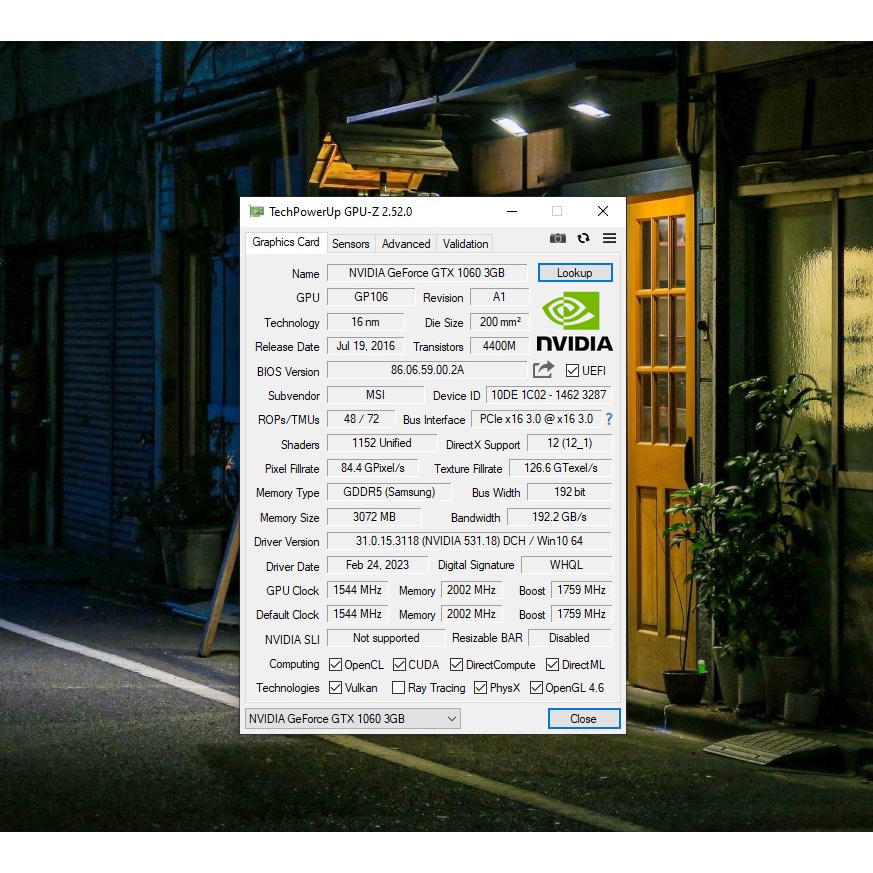Click the GPU Clock row Memory value 2002 MHz
This screenshot has height=873, width=873.
[471, 590]
